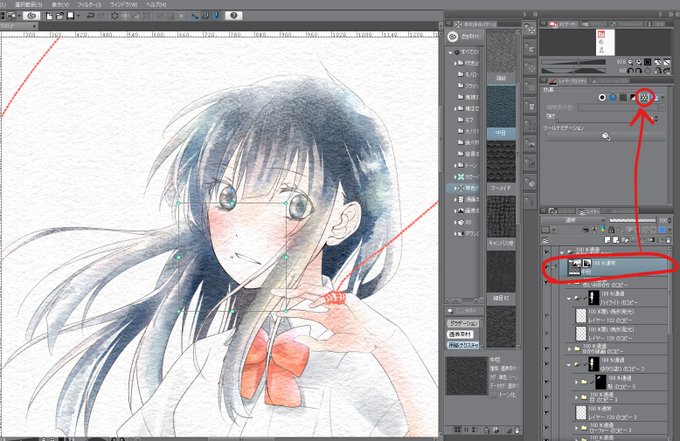Image resolution: width=680 pixels, height=441 pixels.
Task: Click the Open file toolbar icon
Action: (x=59, y=16)
